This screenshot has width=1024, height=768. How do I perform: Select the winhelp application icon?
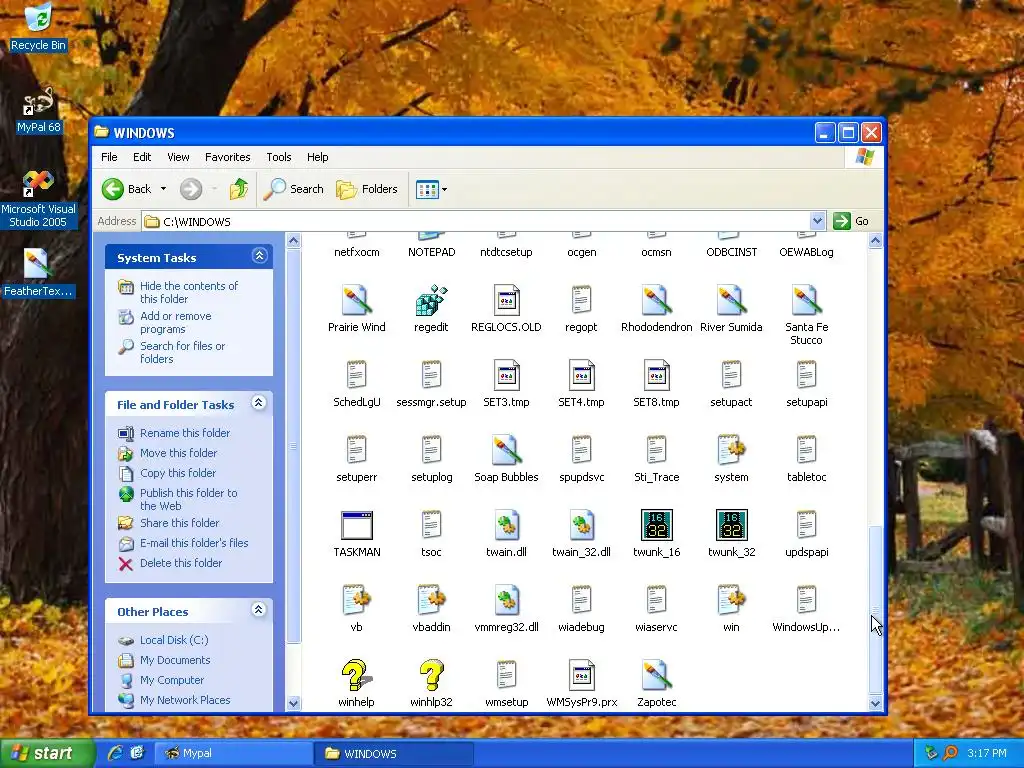click(x=357, y=675)
